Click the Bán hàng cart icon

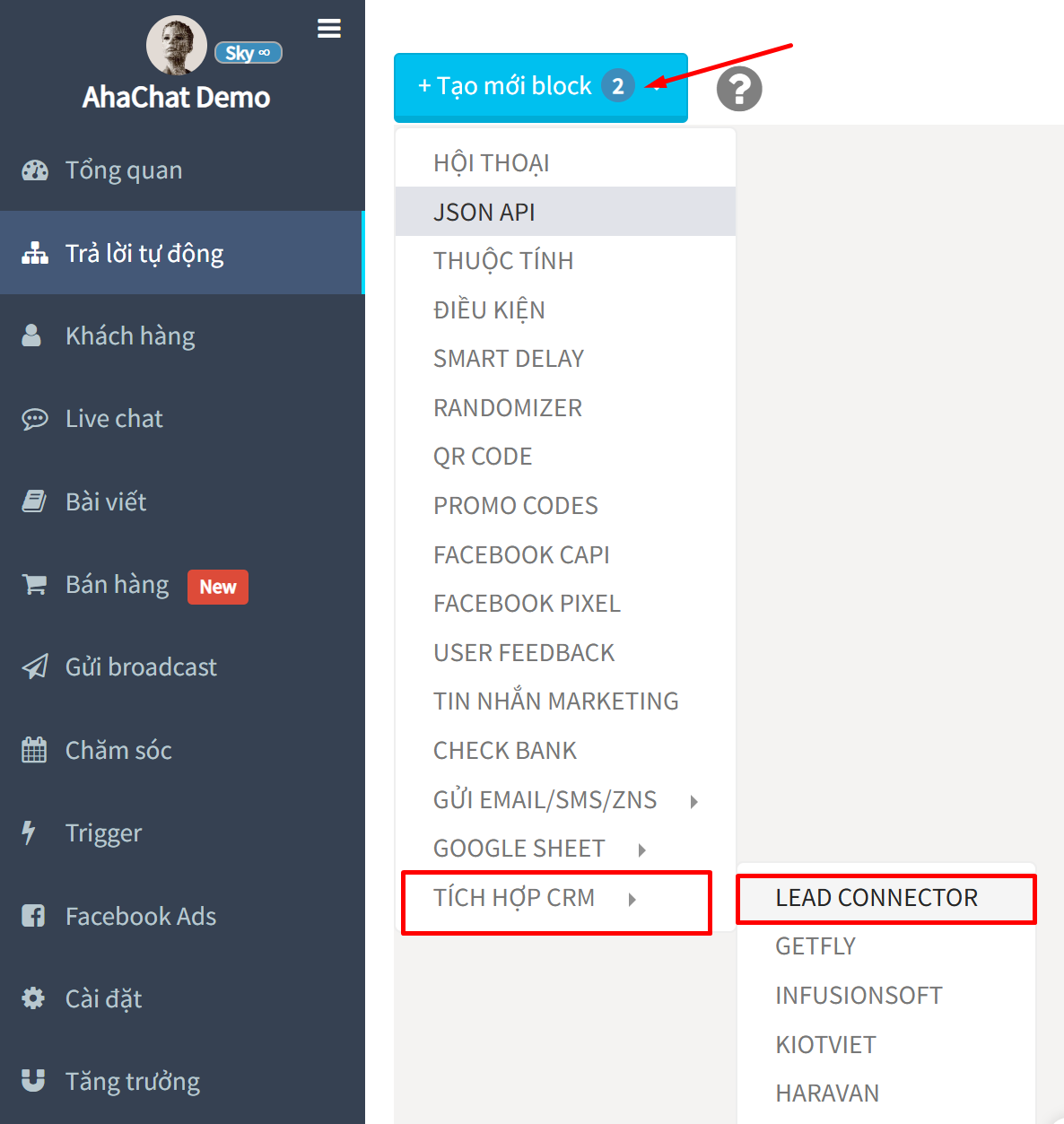pos(34,585)
